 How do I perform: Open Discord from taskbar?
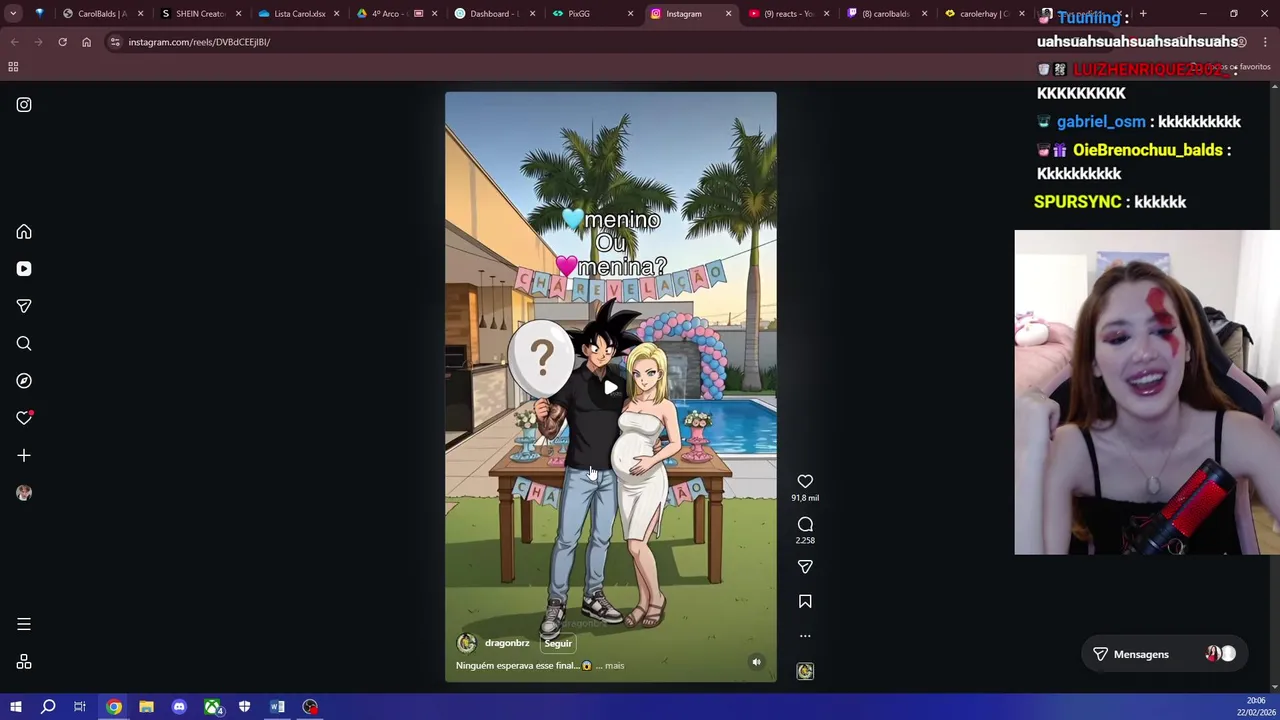[x=179, y=707]
